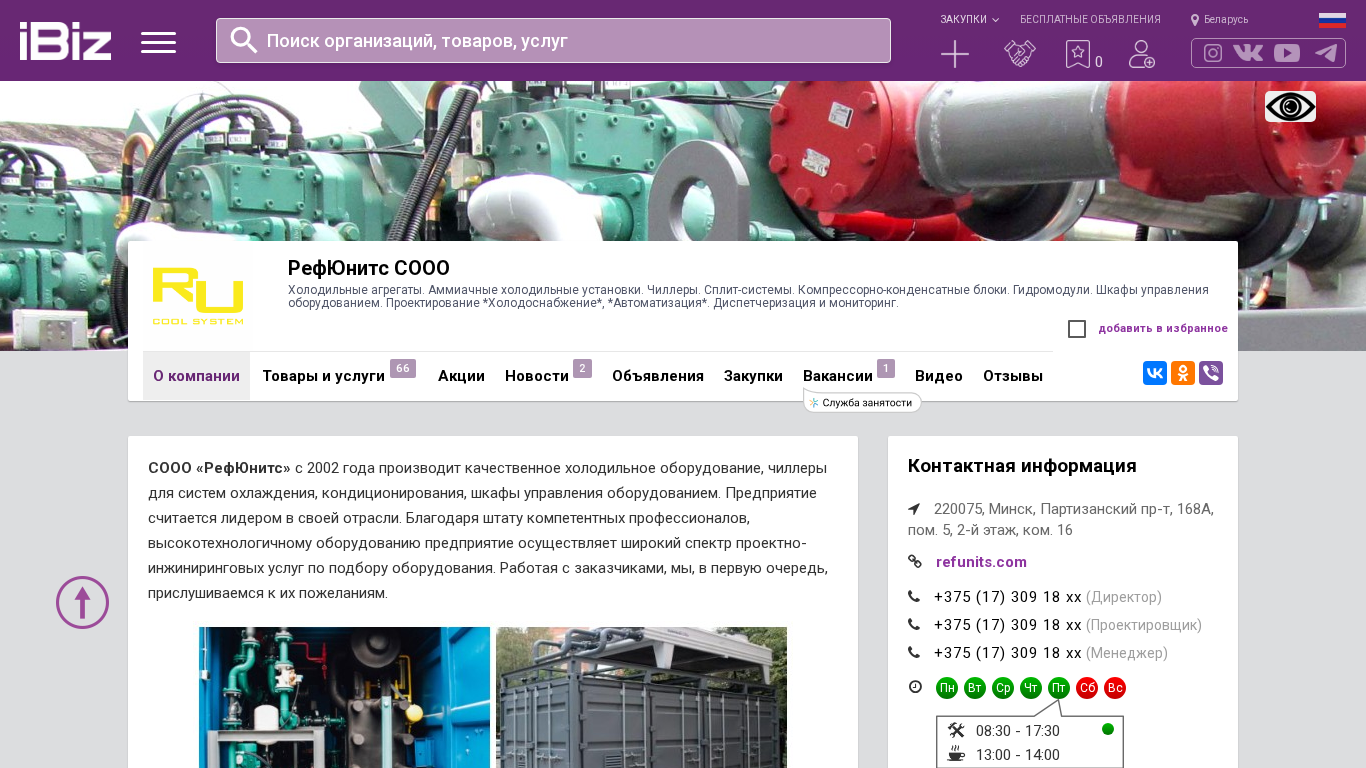Viewport: 1366px width, 768px height.
Task: Select Tuesday 'Вт' schedule day
Action: tap(975, 688)
